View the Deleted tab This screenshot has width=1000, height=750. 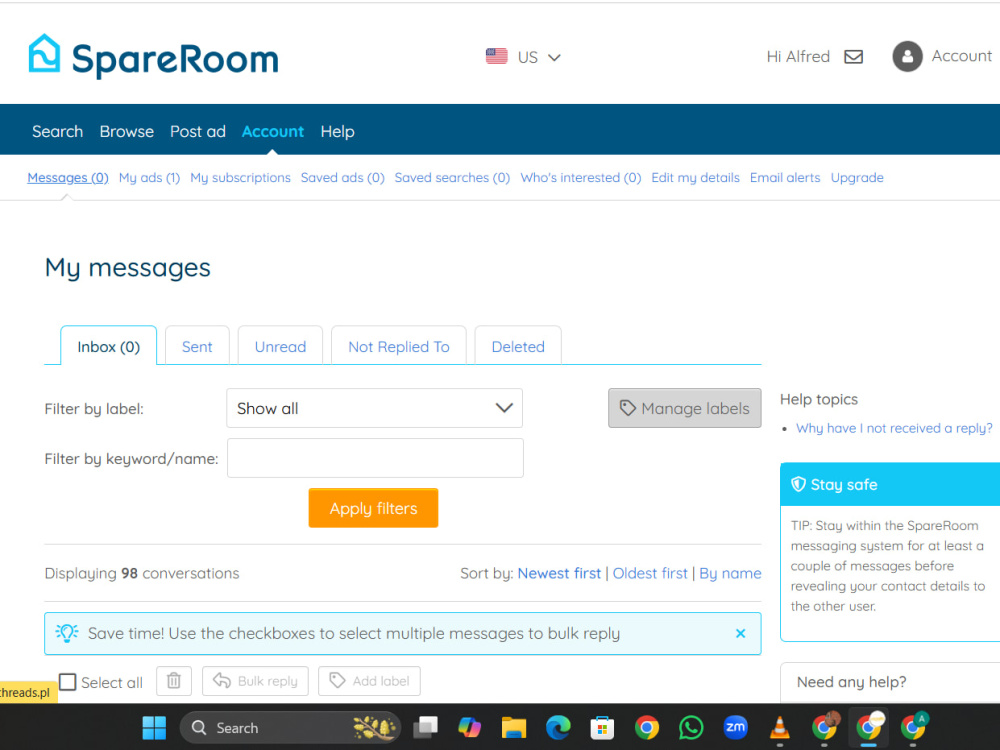(518, 346)
